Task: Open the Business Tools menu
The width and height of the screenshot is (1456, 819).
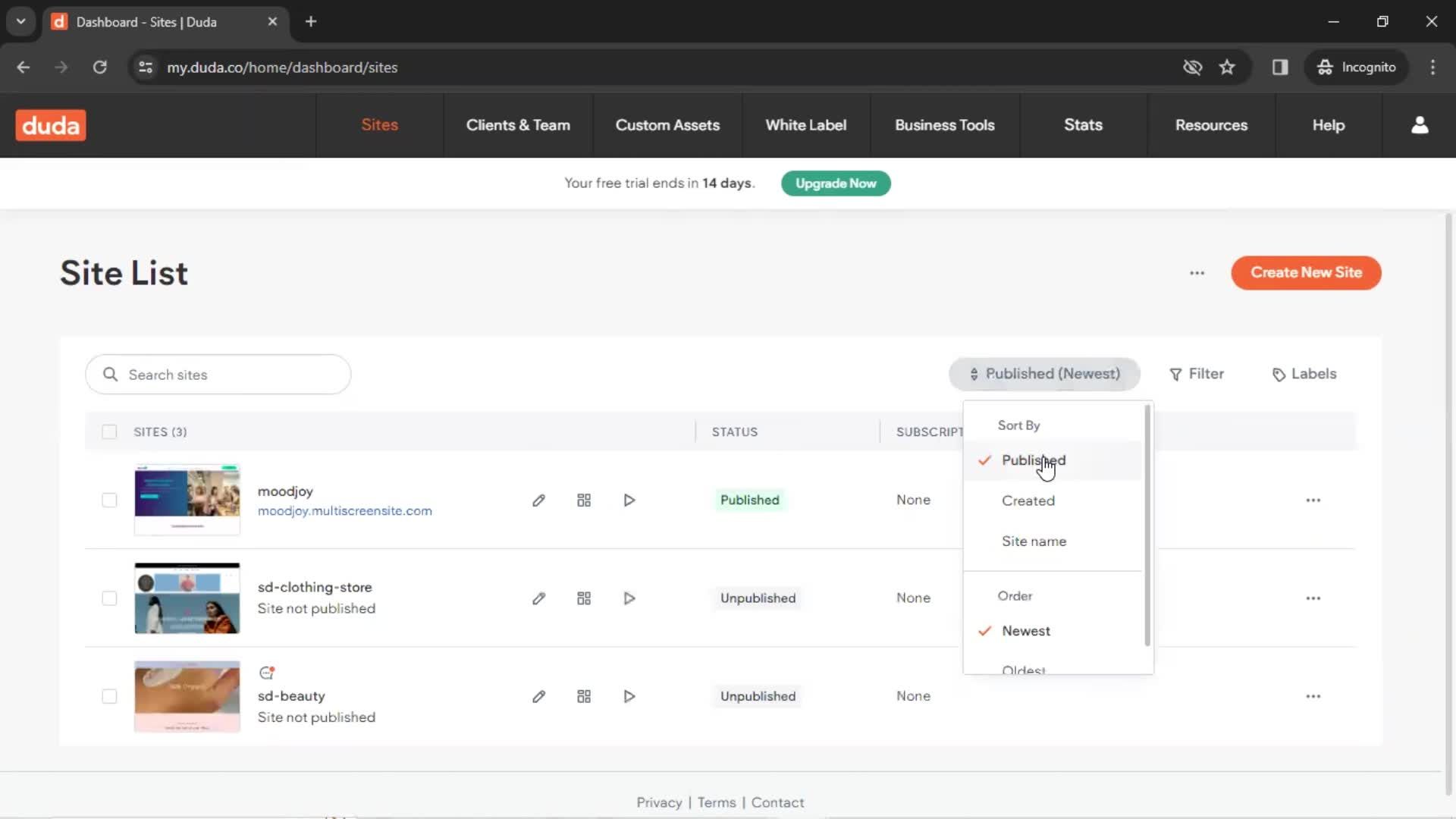Action: (945, 125)
